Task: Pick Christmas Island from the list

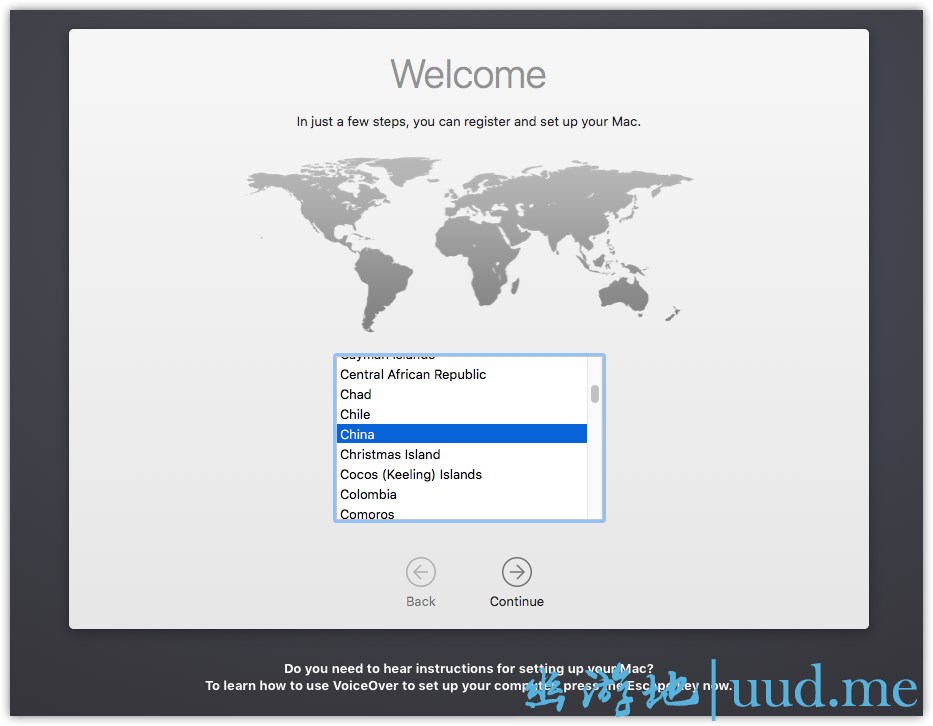Action: pyautogui.click(x=390, y=454)
